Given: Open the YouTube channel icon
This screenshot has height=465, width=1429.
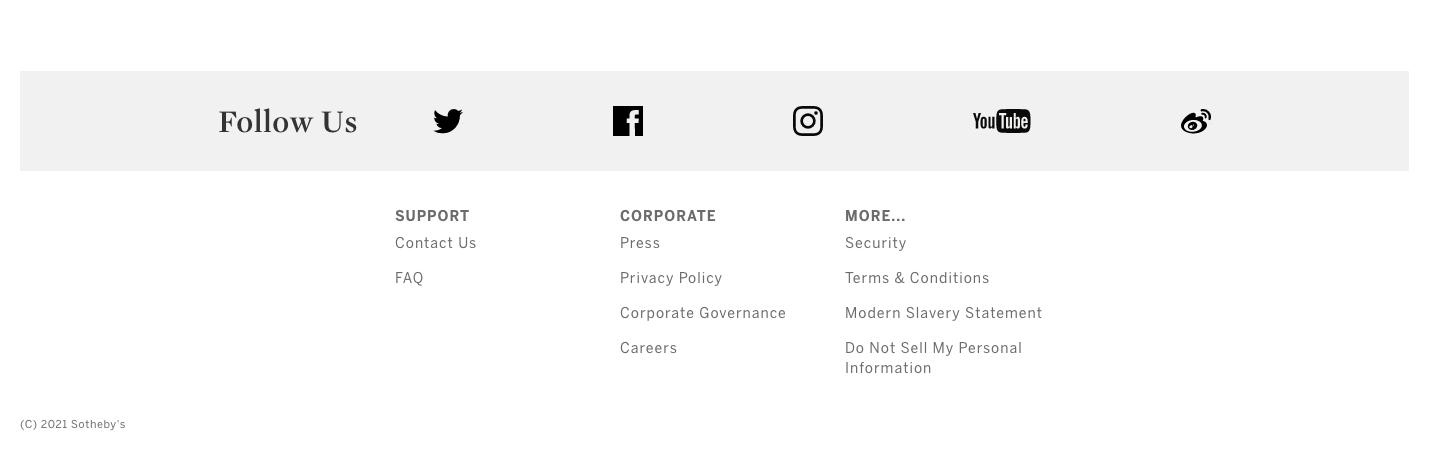Looking at the screenshot, I should coord(1001,121).
